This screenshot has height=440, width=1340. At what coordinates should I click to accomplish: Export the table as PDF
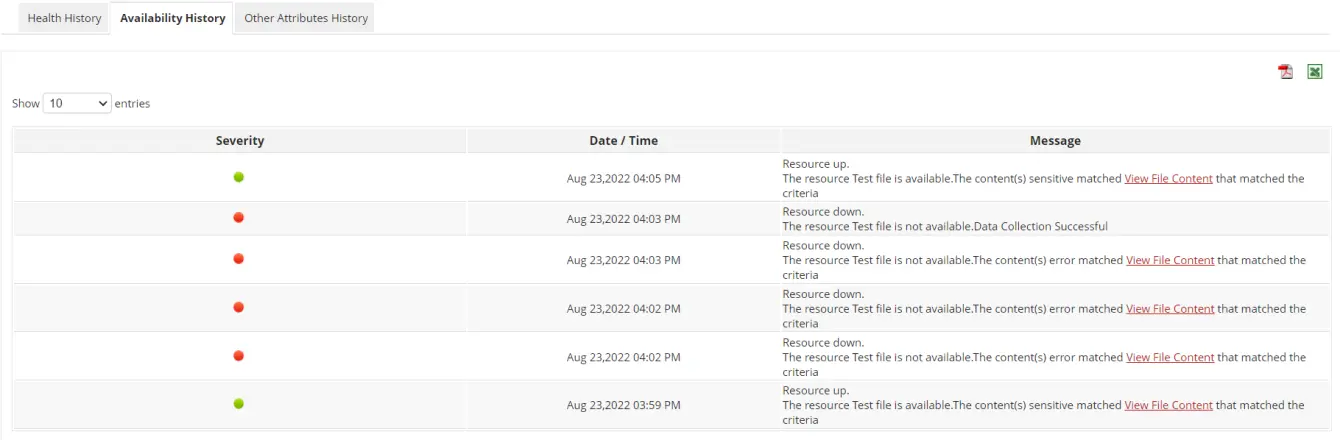click(1286, 72)
